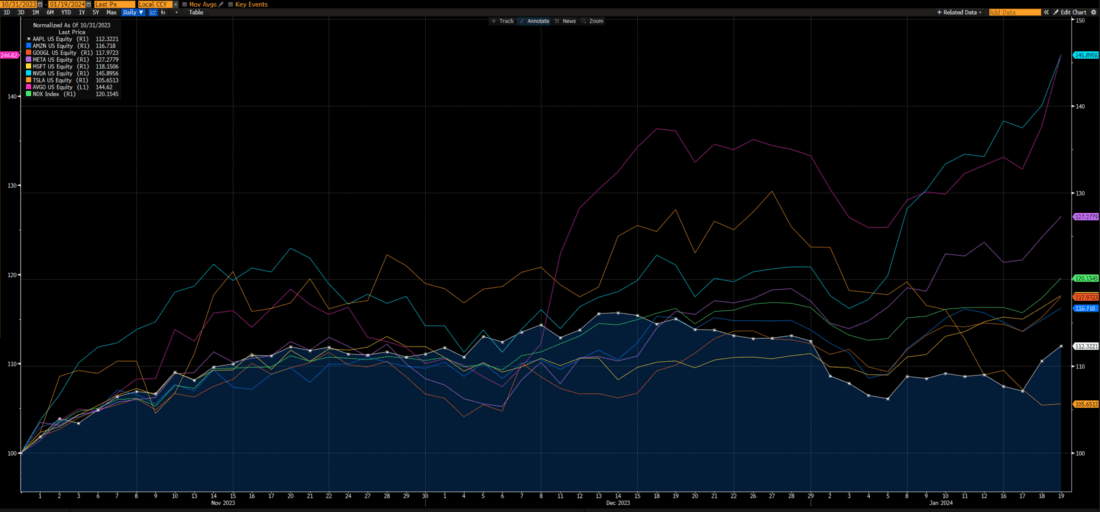Click the NVDA cyan legend swatch
1100x512 pixels.
tap(29, 72)
